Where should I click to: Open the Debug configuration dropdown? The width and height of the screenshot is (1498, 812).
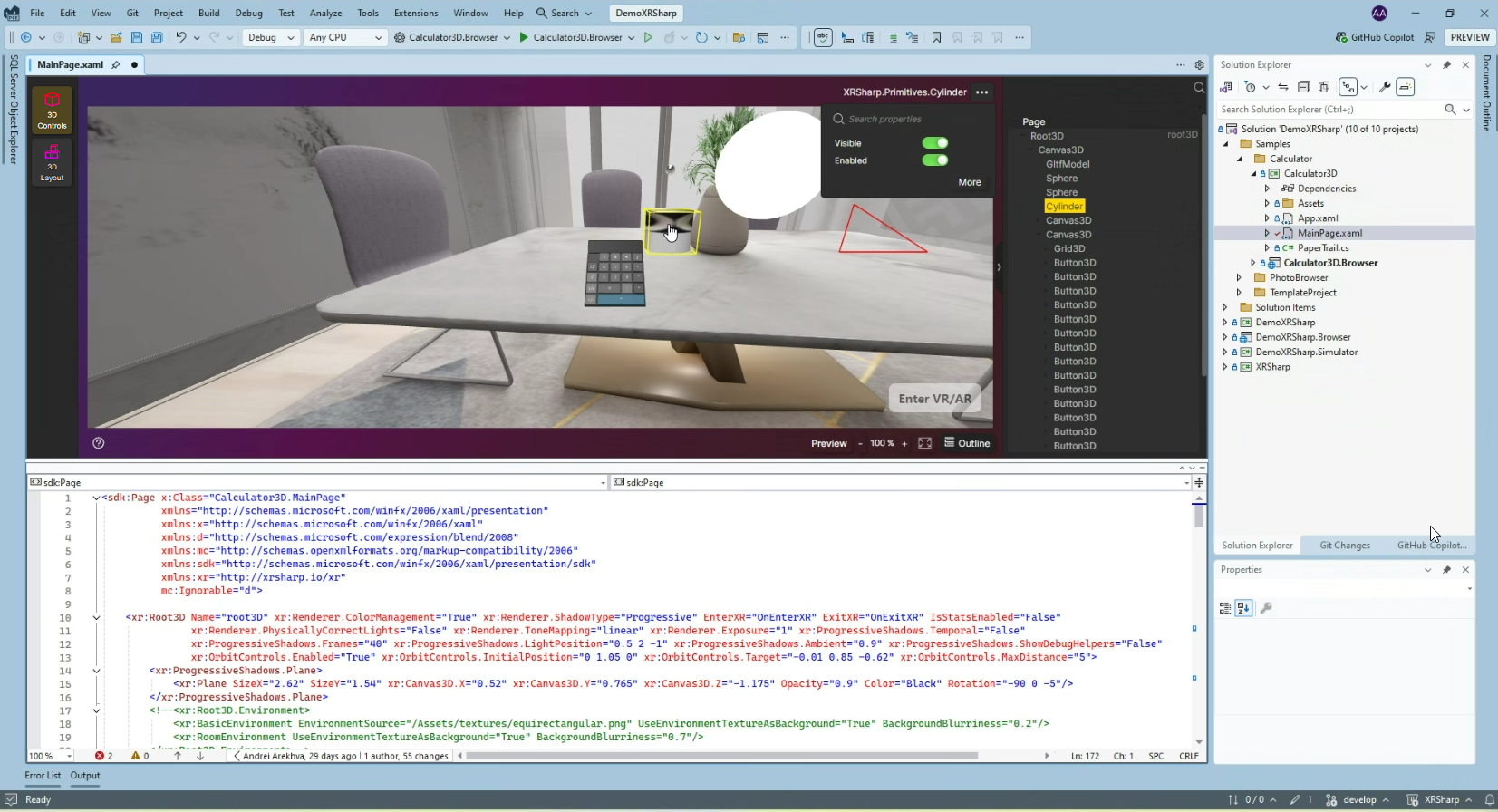tap(272, 38)
